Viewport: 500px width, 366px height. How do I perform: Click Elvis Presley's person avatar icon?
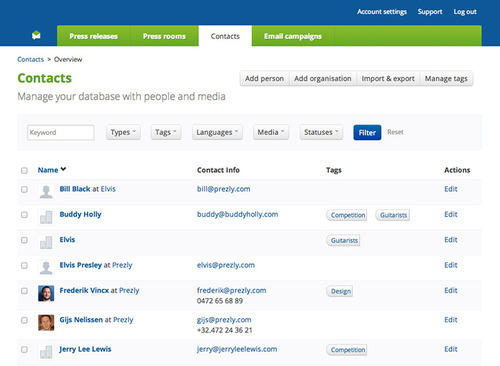[46, 268]
